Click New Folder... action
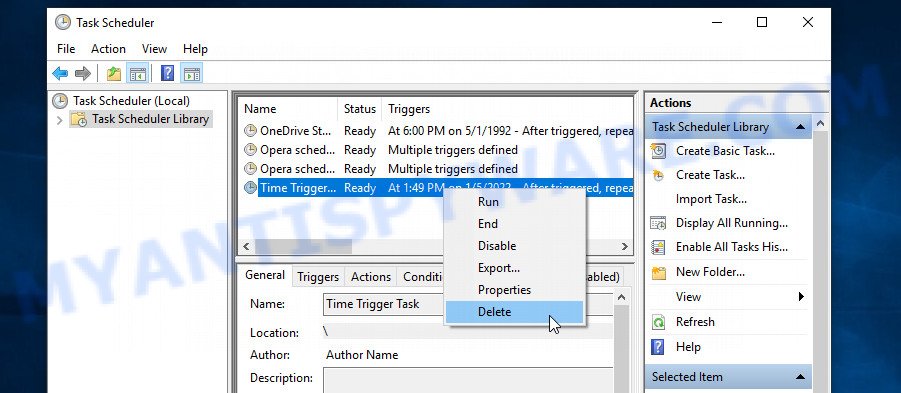 coord(710,272)
